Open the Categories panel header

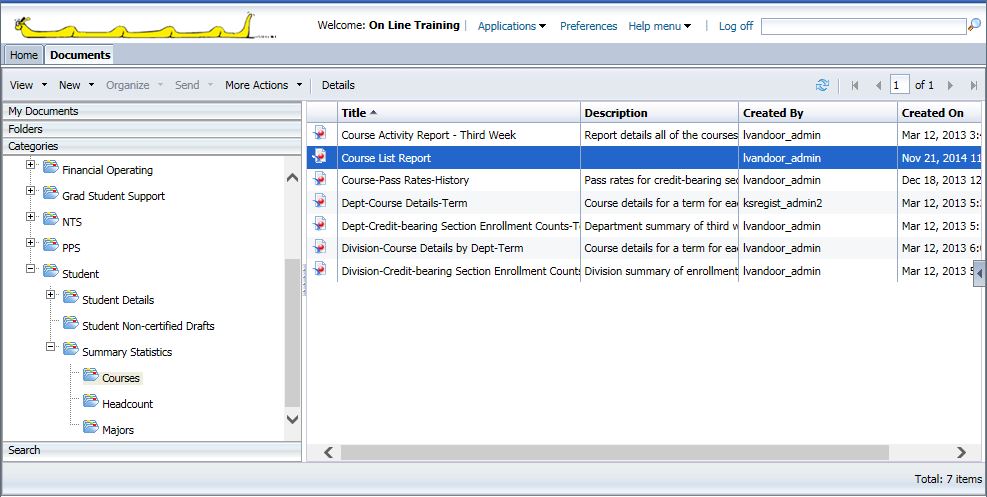point(152,146)
